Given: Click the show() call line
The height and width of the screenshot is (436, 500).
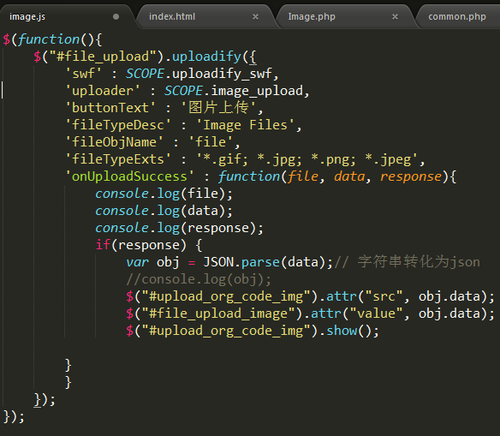Looking at the screenshot, I should (253, 331).
